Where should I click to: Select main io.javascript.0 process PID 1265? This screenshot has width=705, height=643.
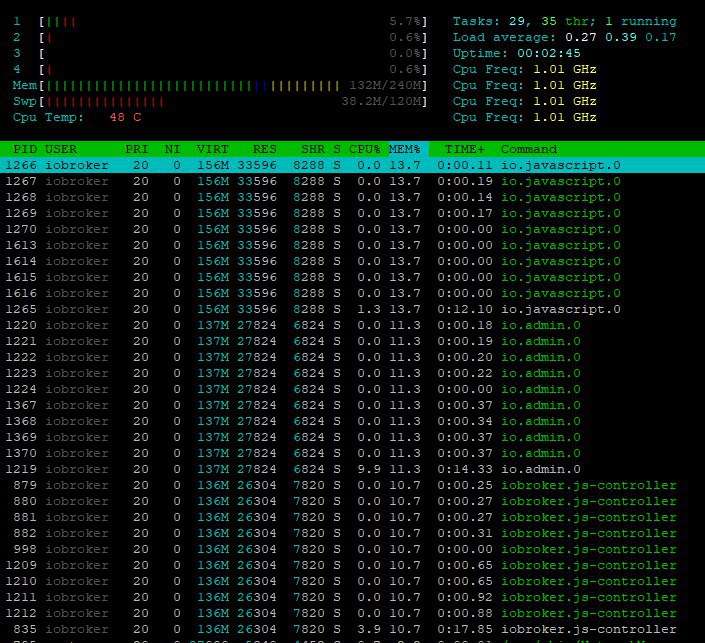352,309
